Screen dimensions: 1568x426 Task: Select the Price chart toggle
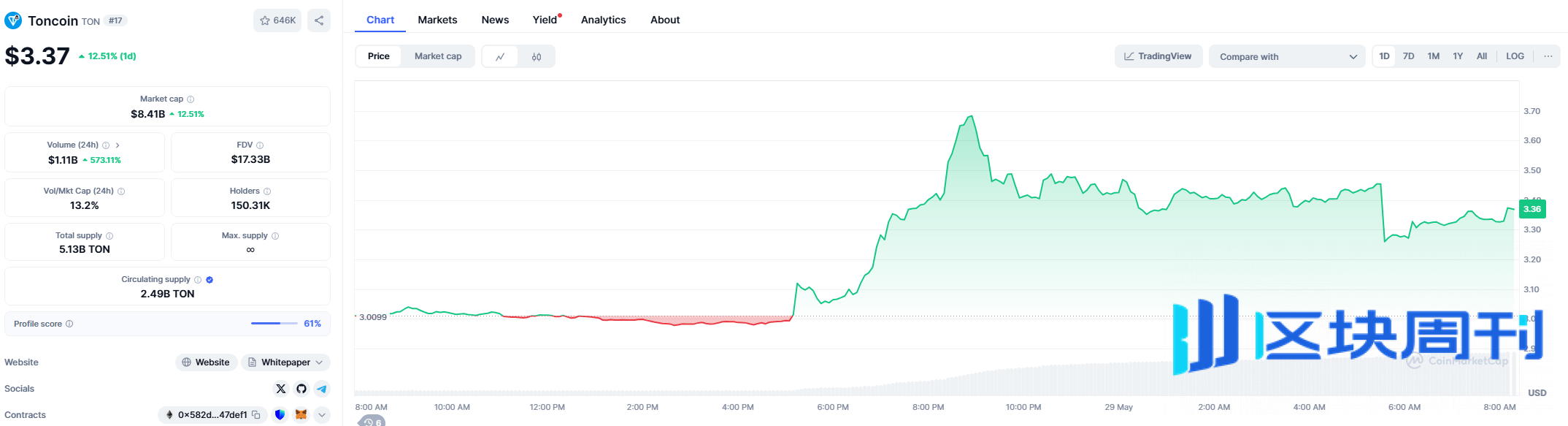[379, 56]
